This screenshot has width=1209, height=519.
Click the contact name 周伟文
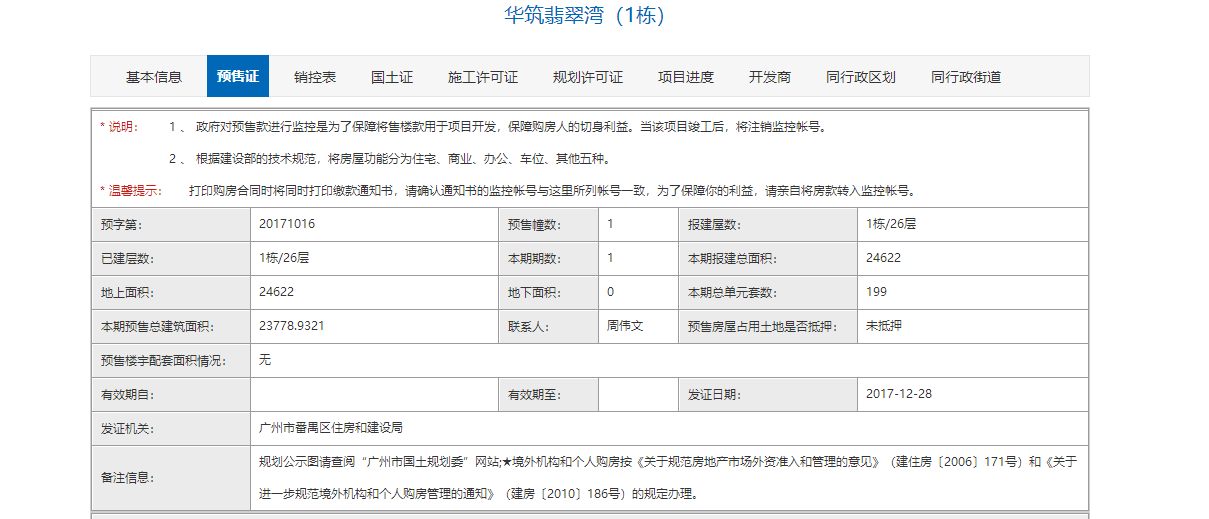pyautogui.click(x=625, y=326)
